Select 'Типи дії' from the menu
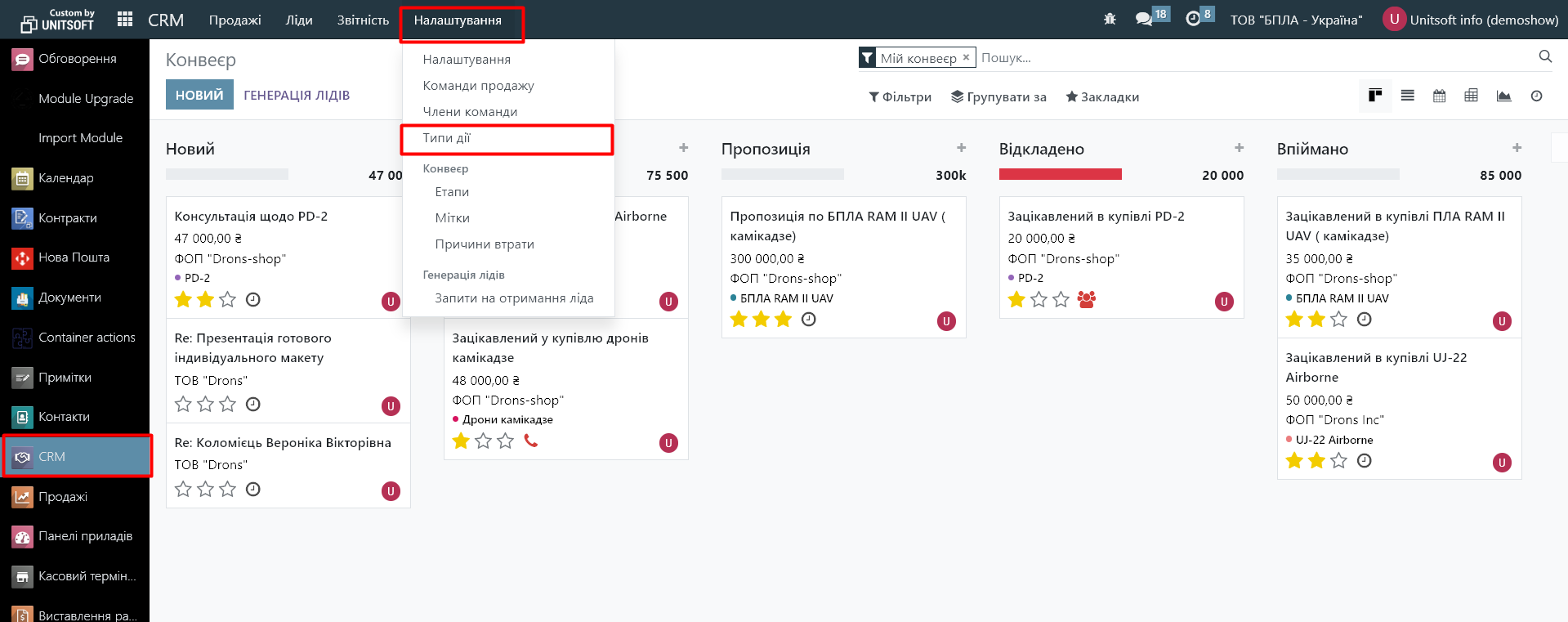 [447, 138]
